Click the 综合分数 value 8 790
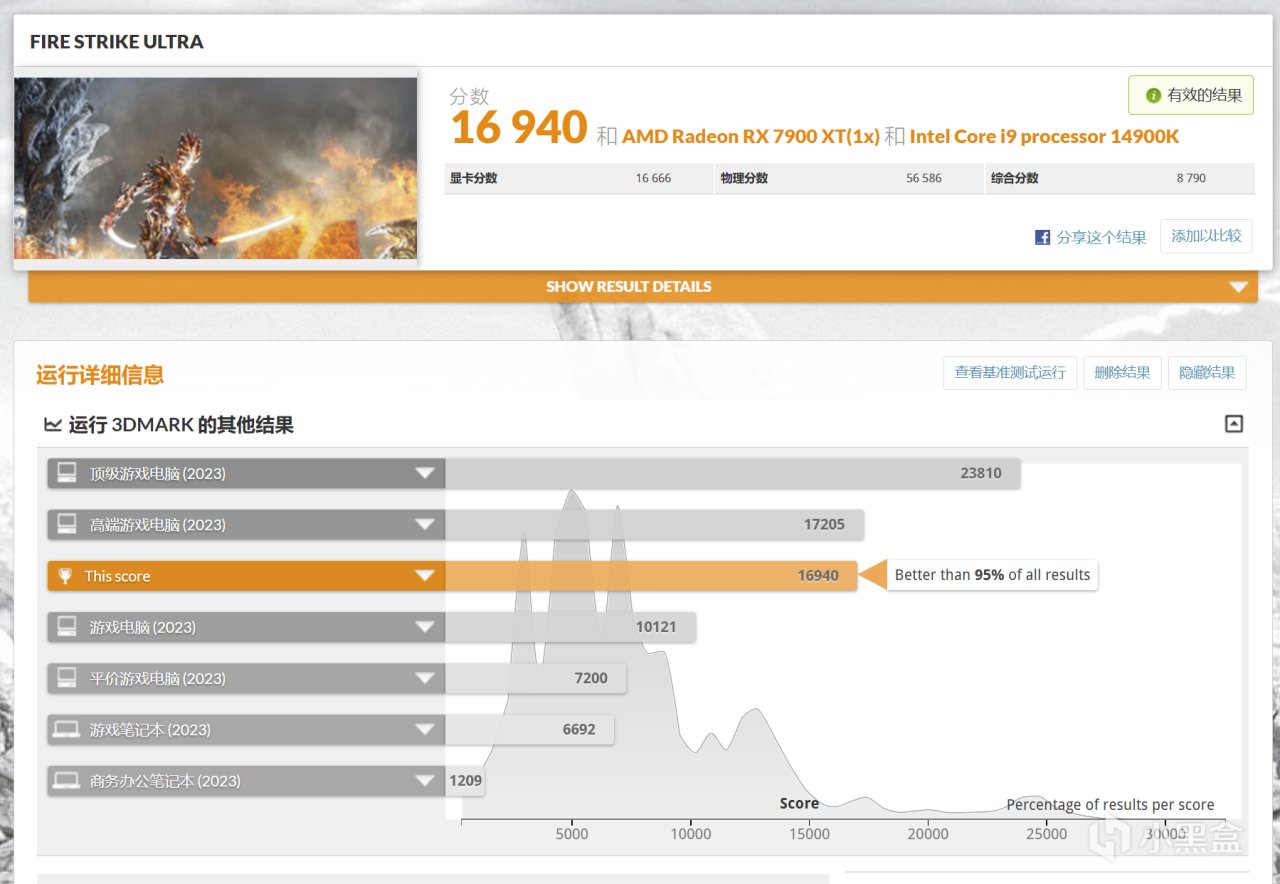Image resolution: width=1280 pixels, height=884 pixels. 1191,178
